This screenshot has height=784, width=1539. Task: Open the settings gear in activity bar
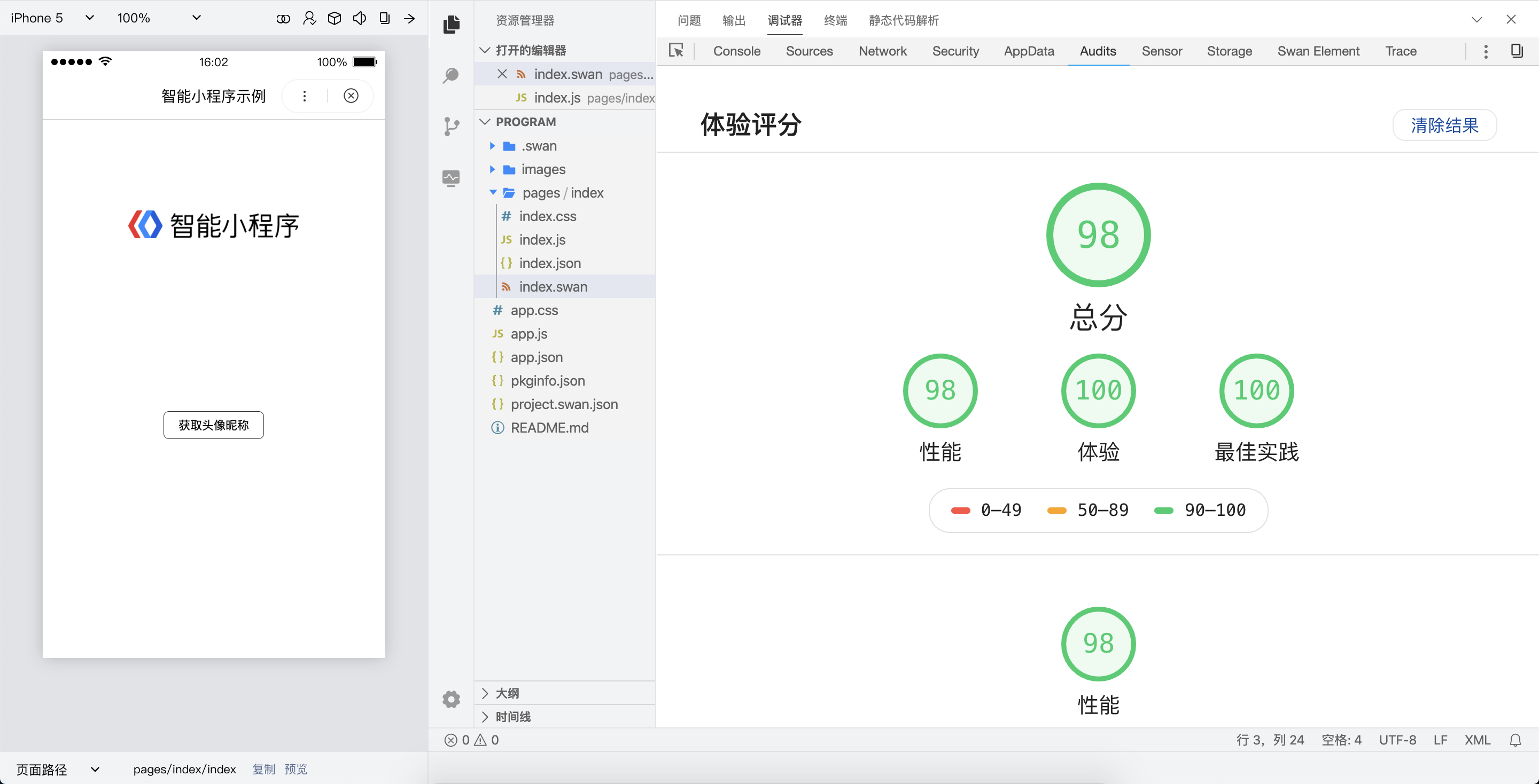pyautogui.click(x=452, y=699)
